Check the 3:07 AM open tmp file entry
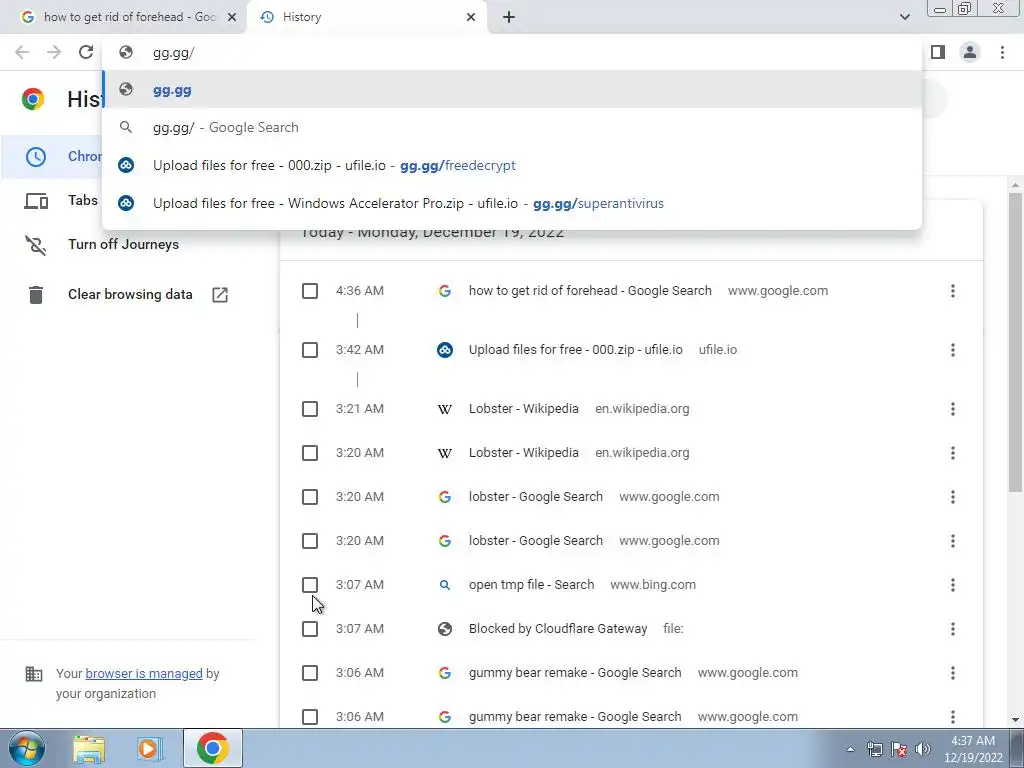The width and height of the screenshot is (1024, 768). click(x=310, y=584)
